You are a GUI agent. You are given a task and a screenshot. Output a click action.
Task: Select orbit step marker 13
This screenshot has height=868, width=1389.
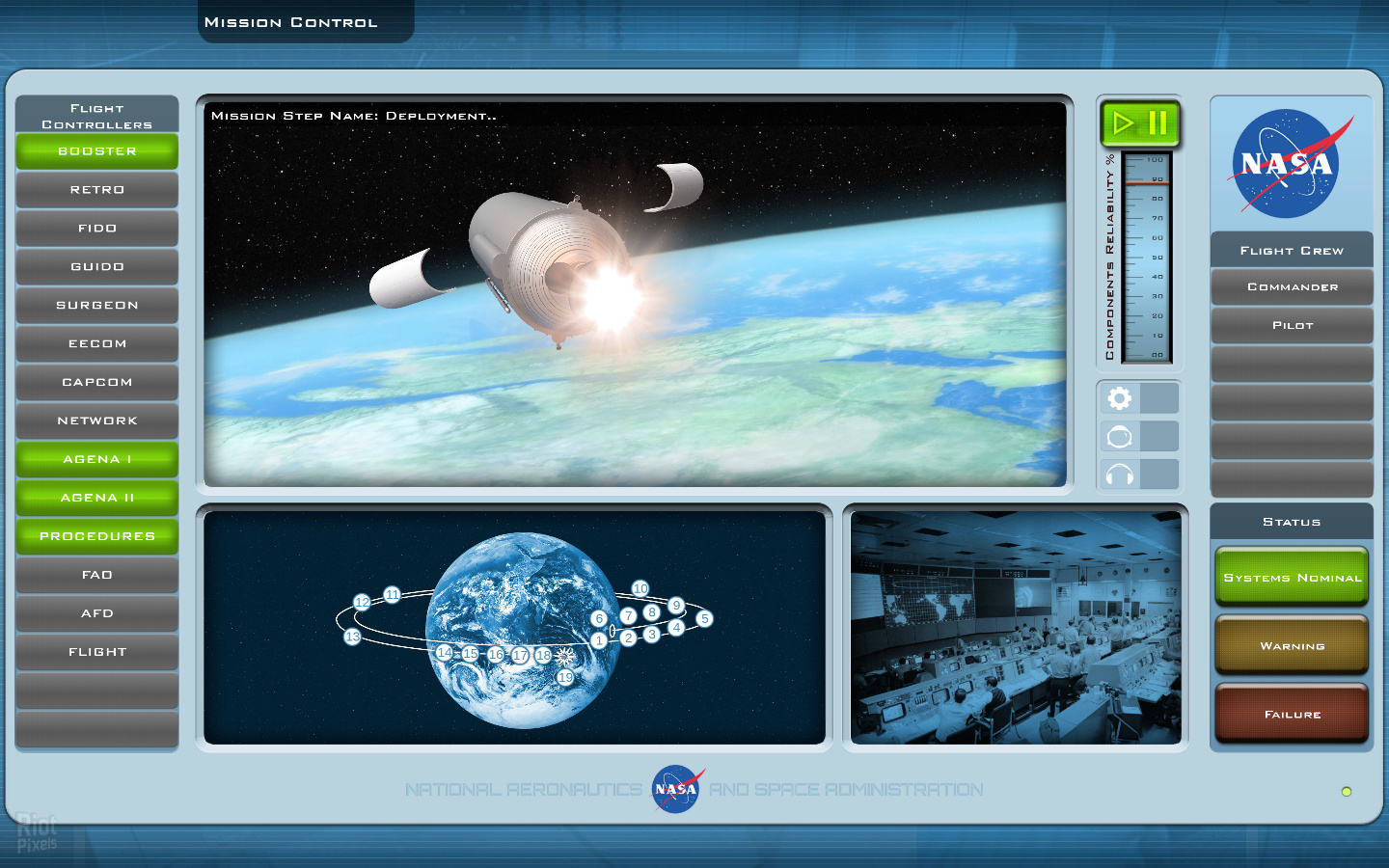click(352, 637)
